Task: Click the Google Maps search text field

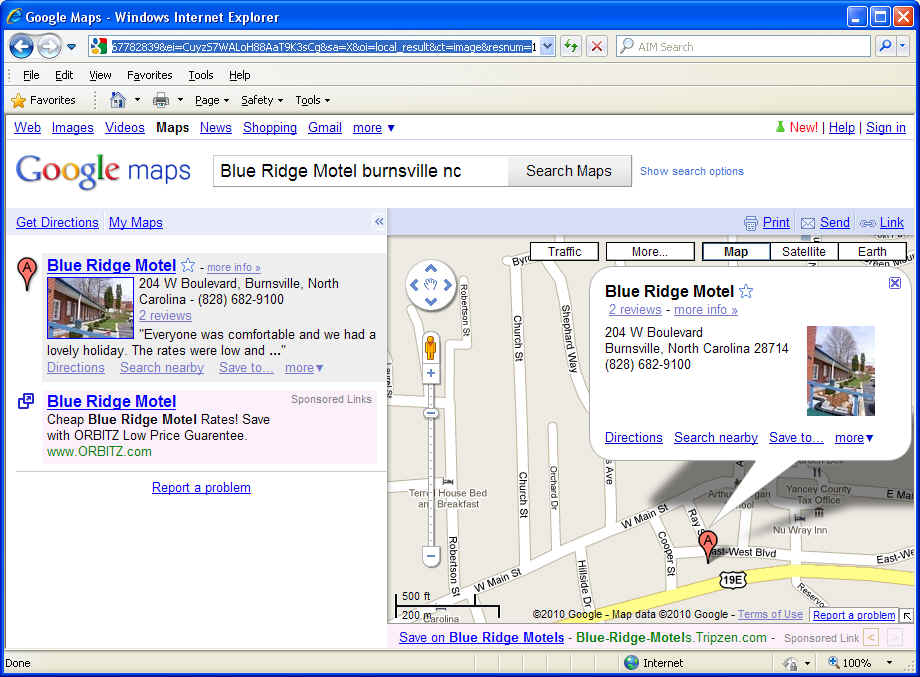Action: click(x=361, y=171)
